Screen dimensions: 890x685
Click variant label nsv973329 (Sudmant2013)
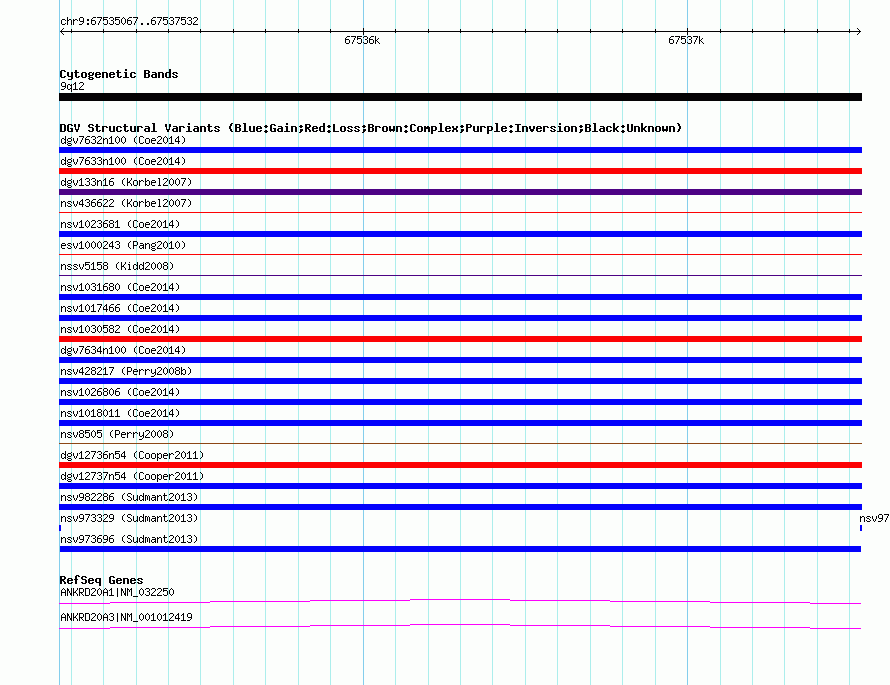pos(129,518)
